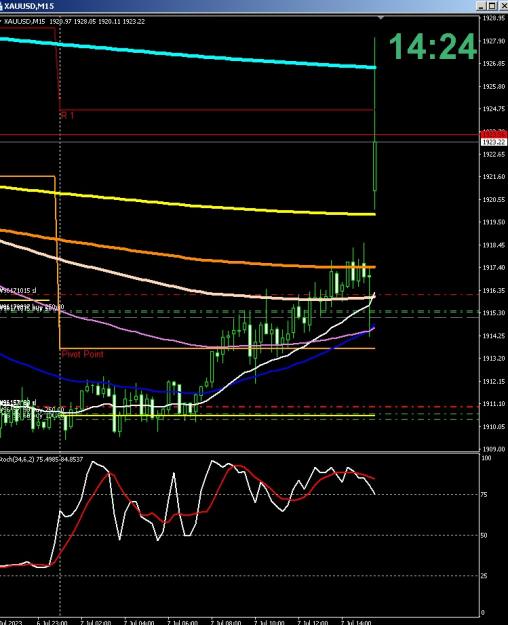Screen dimensions: 508x625
Task: Select the R 1 resistance label
Action: tap(67, 116)
